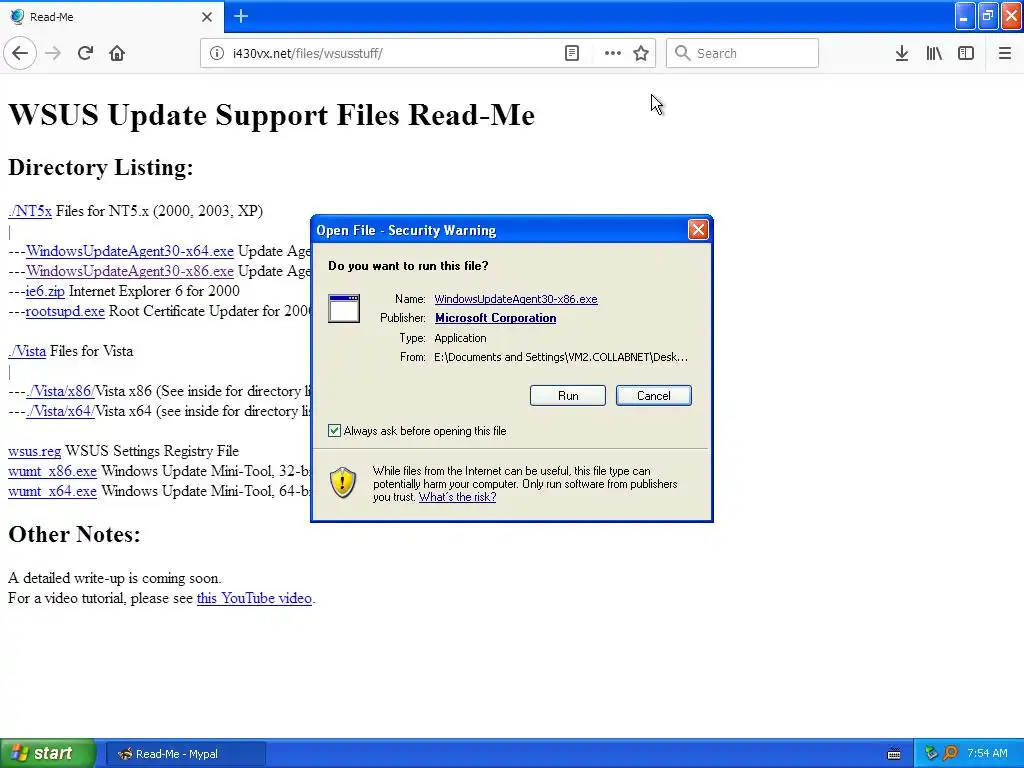1024x768 pixels.
Task: Open the ./NT5x directory link
Action: click(30, 211)
